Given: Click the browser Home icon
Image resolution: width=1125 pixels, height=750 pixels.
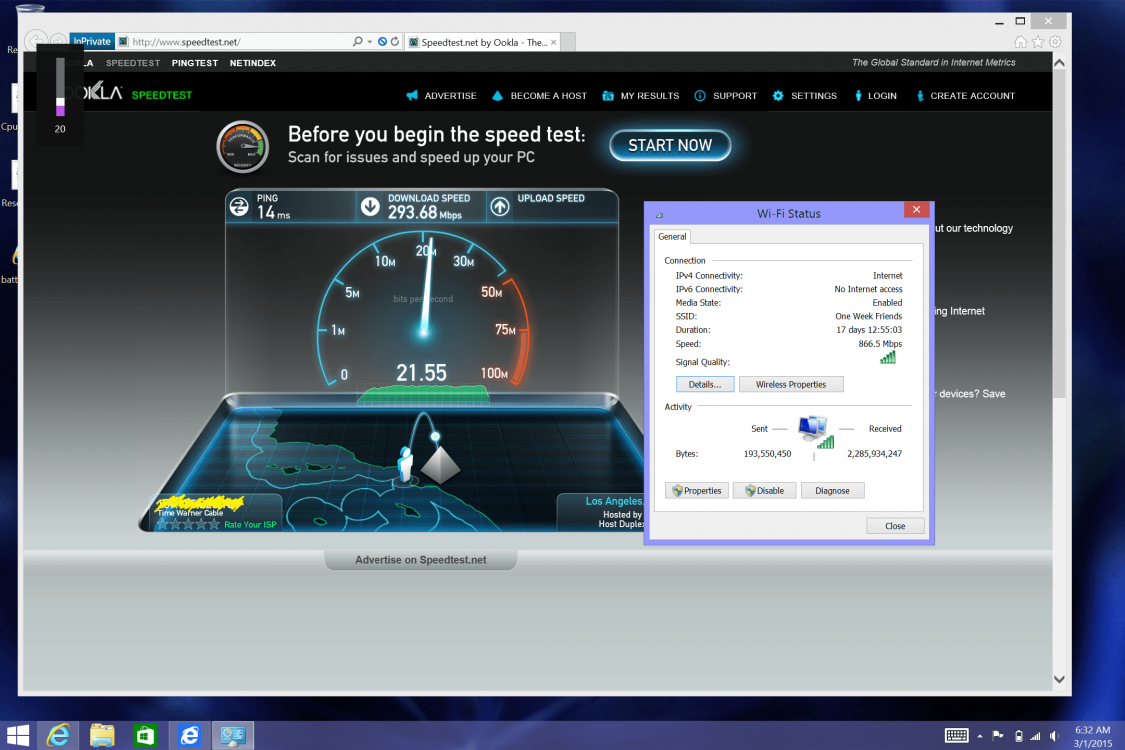Looking at the screenshot, I should (x=1020, y=42).
